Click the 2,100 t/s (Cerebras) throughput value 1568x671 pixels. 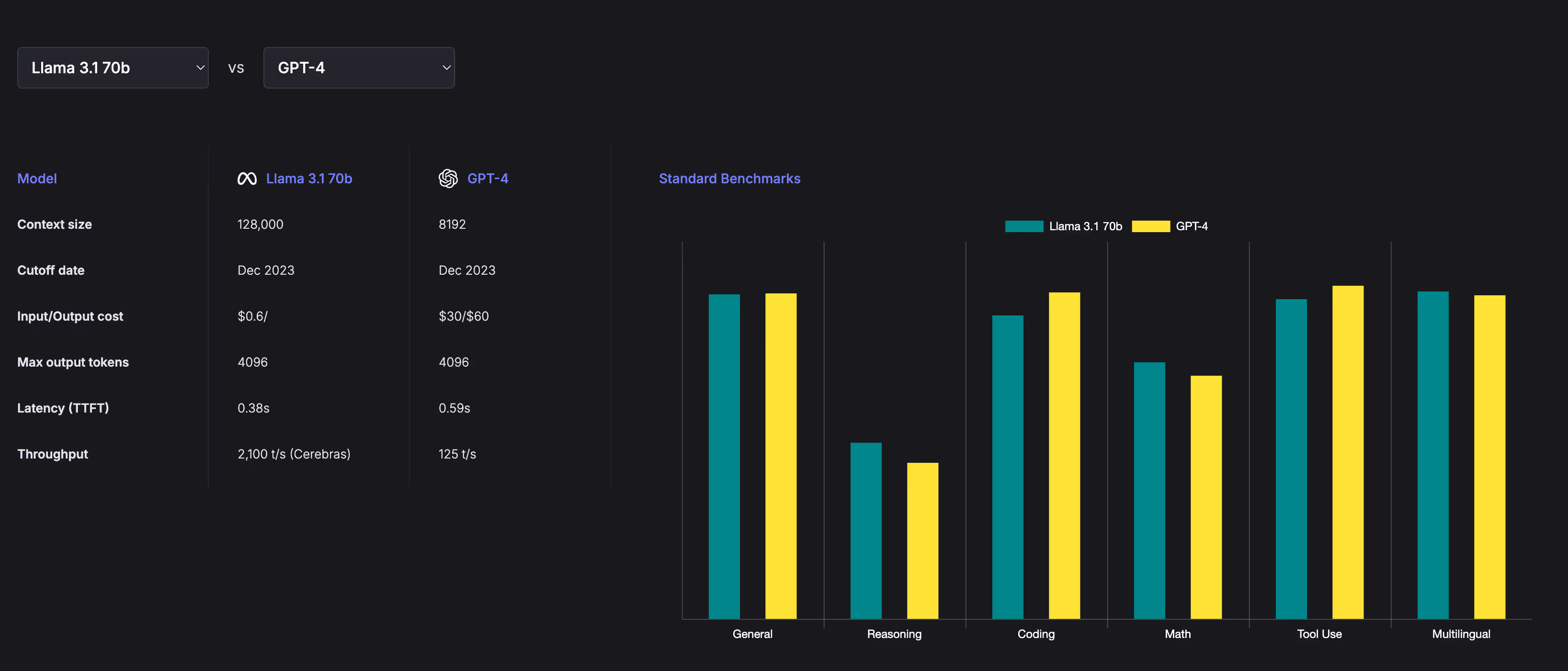[294, 454]
